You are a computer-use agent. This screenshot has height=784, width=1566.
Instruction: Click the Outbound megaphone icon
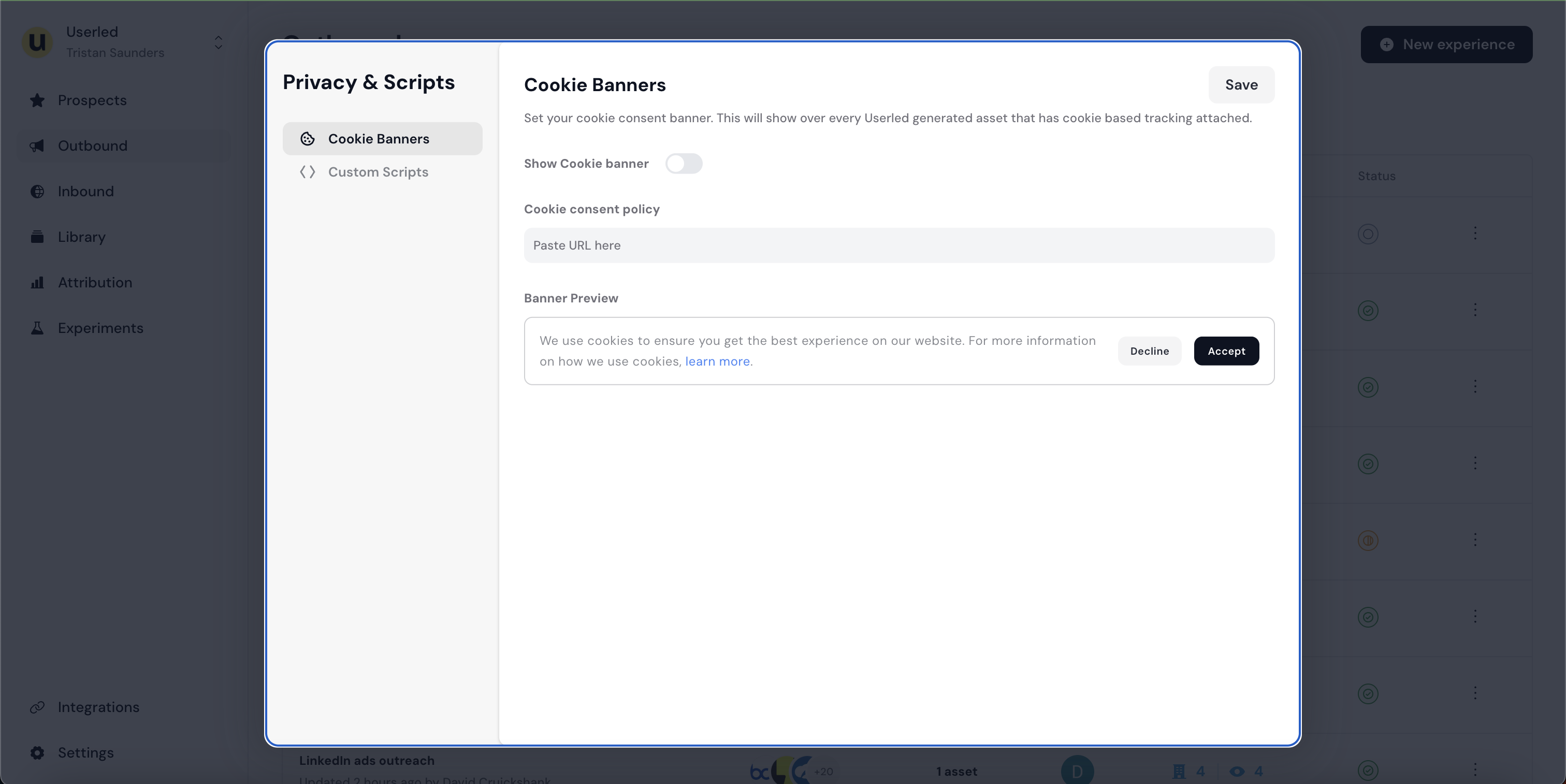[37, 146]
